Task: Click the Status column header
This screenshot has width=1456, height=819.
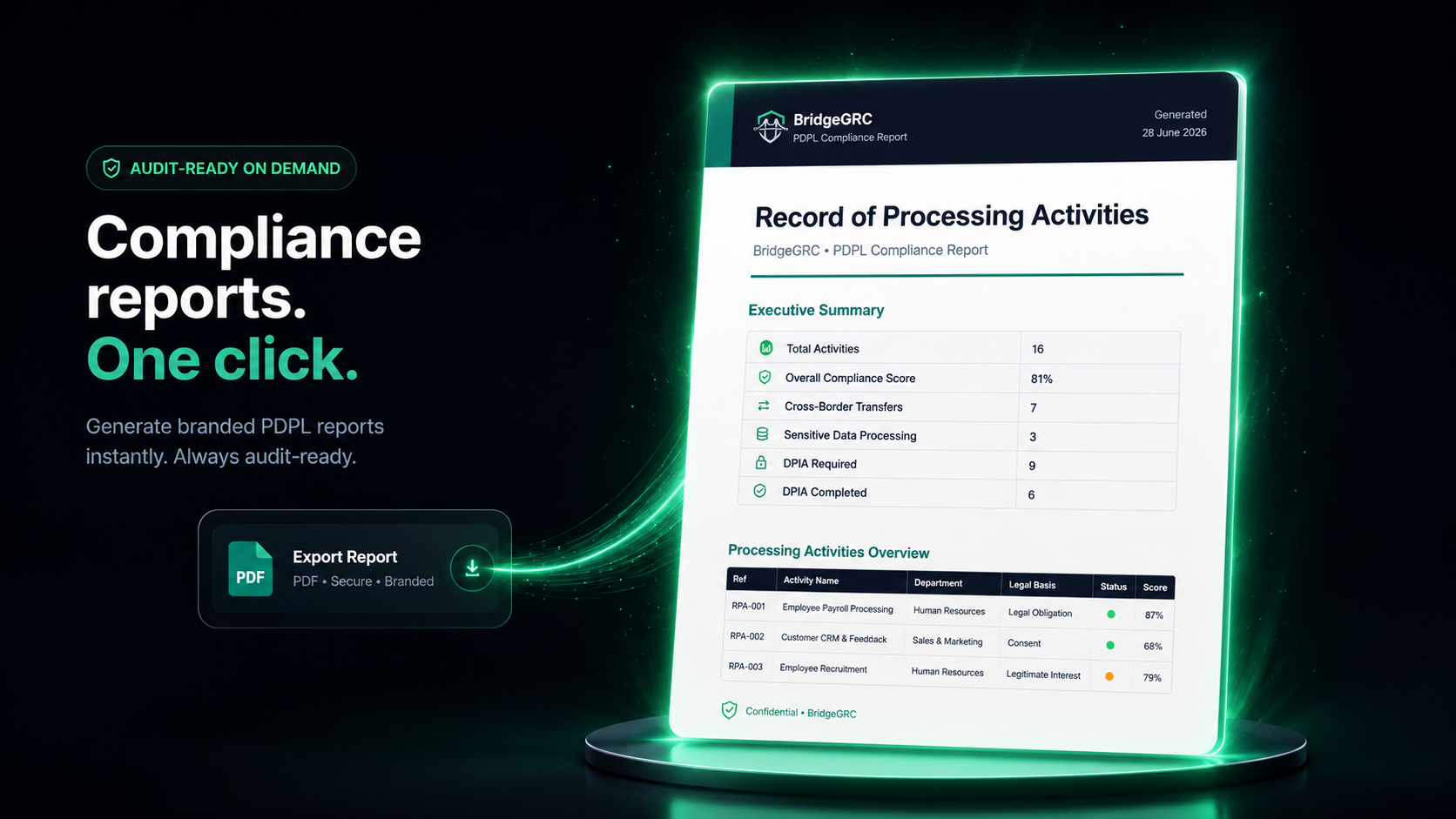Action: 1114,587
